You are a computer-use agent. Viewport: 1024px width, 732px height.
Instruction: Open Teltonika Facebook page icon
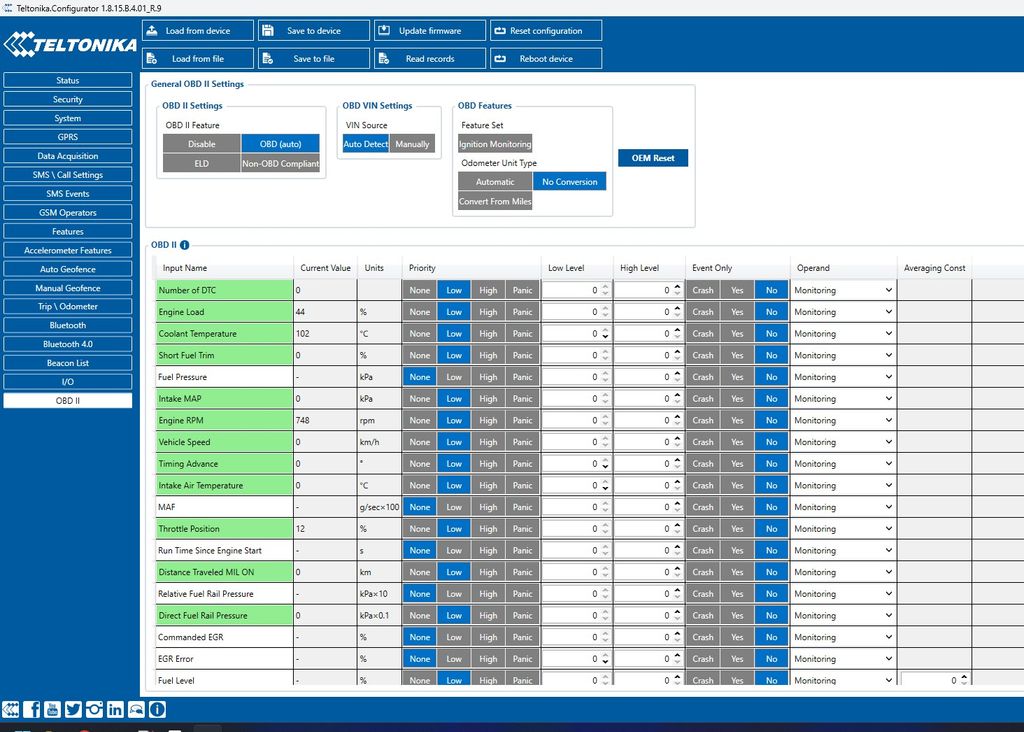tap(32, 709)
